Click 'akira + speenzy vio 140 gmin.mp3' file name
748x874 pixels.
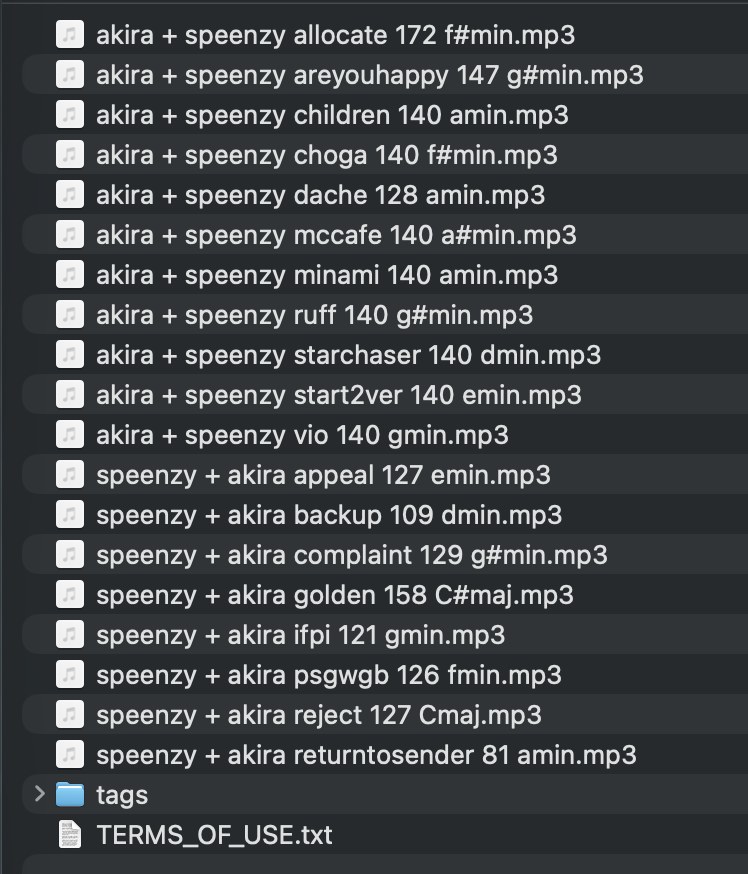coord(302,435)
